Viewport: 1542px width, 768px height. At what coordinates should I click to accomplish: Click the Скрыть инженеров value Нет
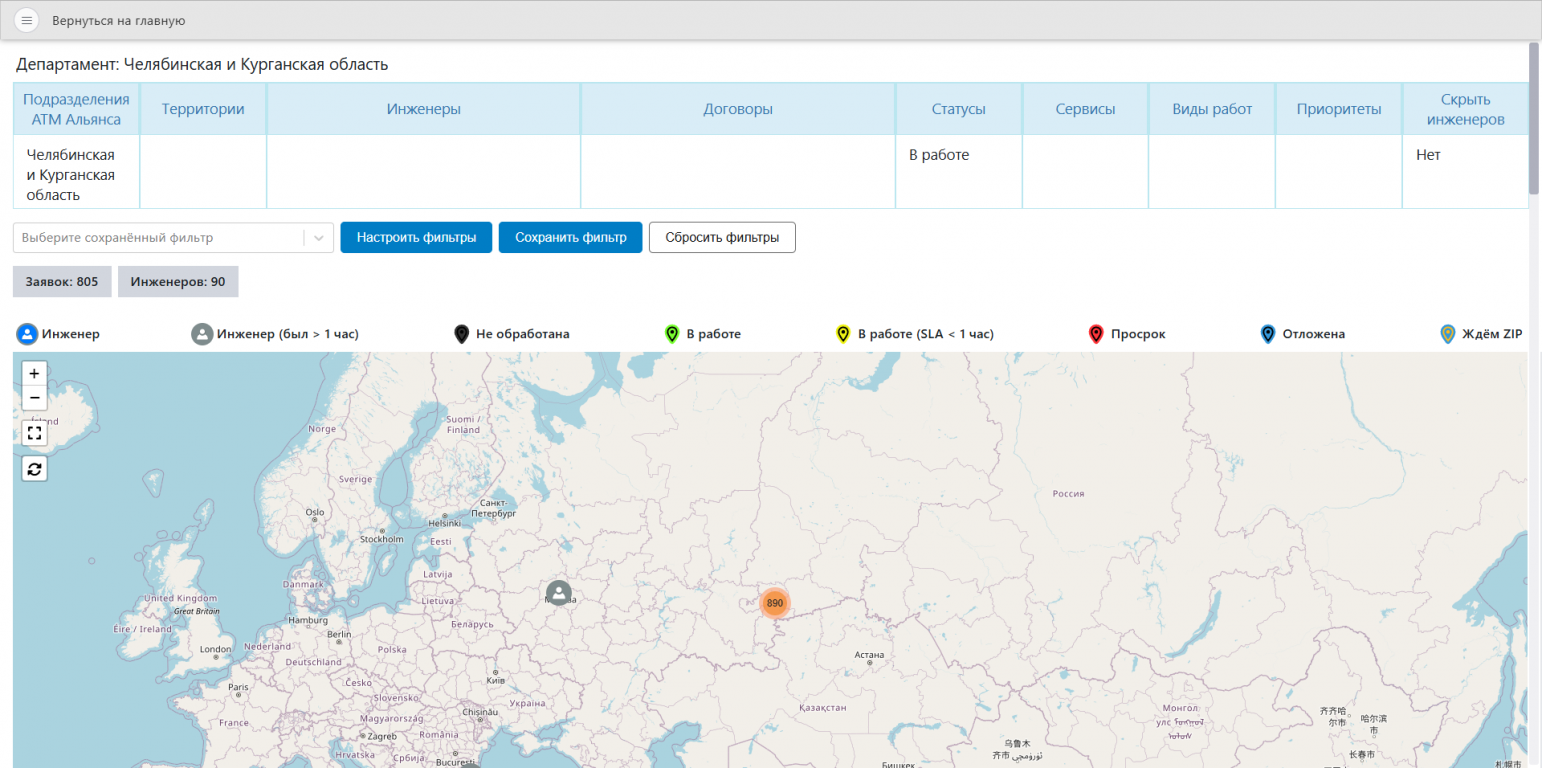(1428, 155)
